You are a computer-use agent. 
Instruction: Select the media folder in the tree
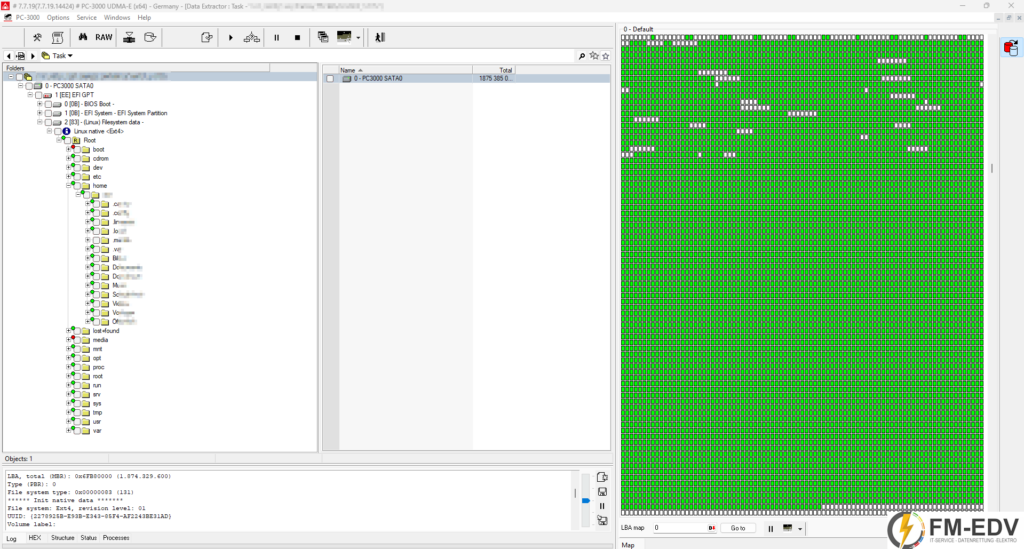(100, 340)
